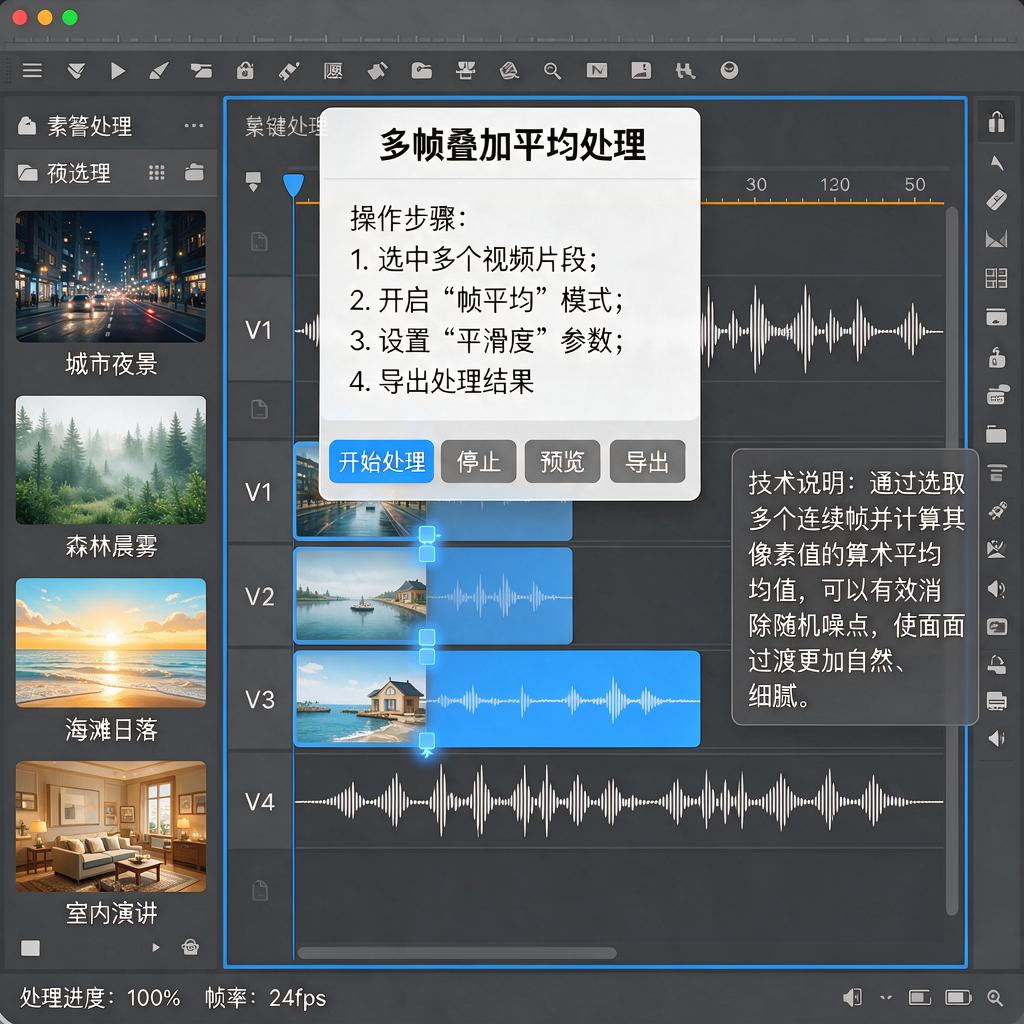The image size is (1024, 1024).
Task: Click the document icon above the first V1 track
Action: pyautogui.click(x=259, y=242)
